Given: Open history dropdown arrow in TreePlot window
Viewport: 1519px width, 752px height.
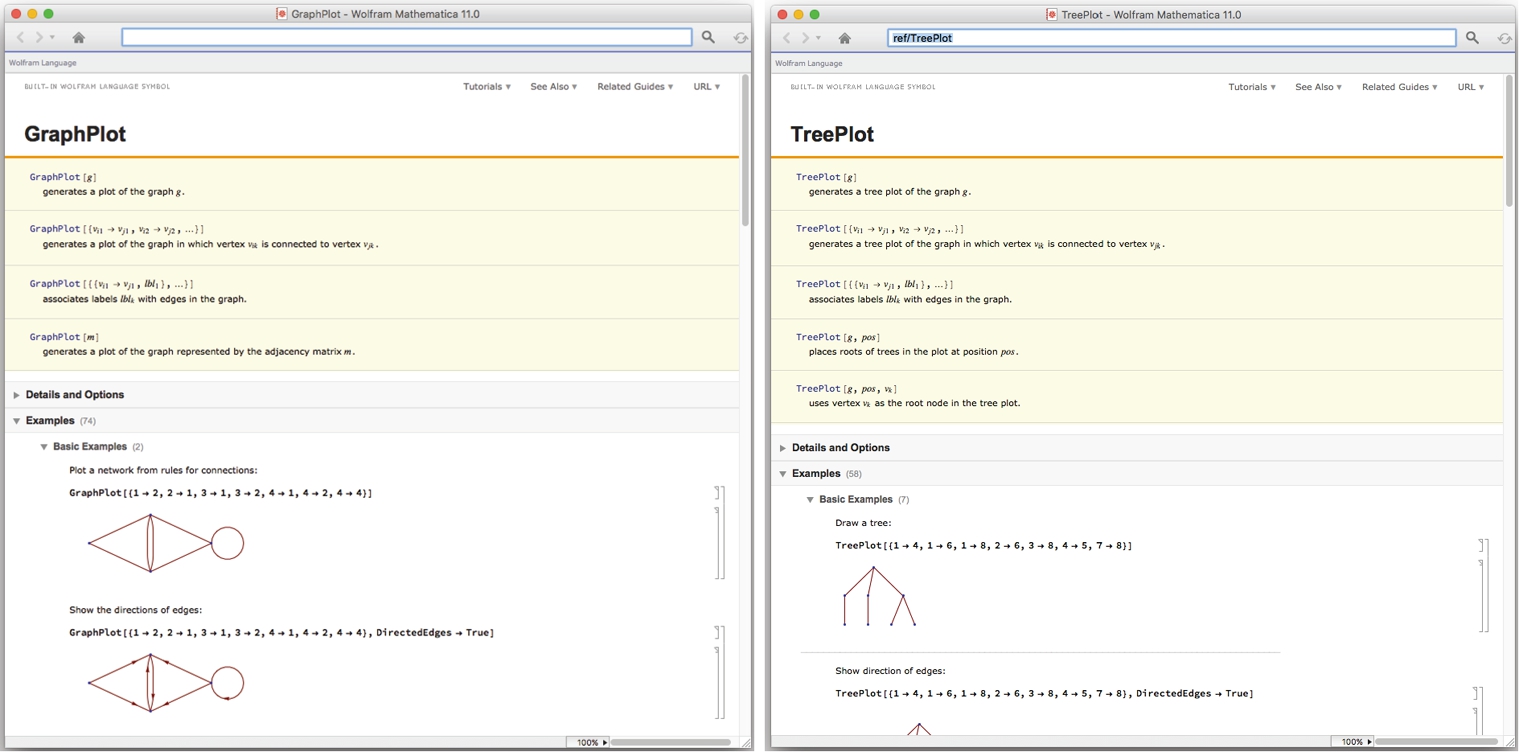Looking at the screenshot, I should pos(818,38).
